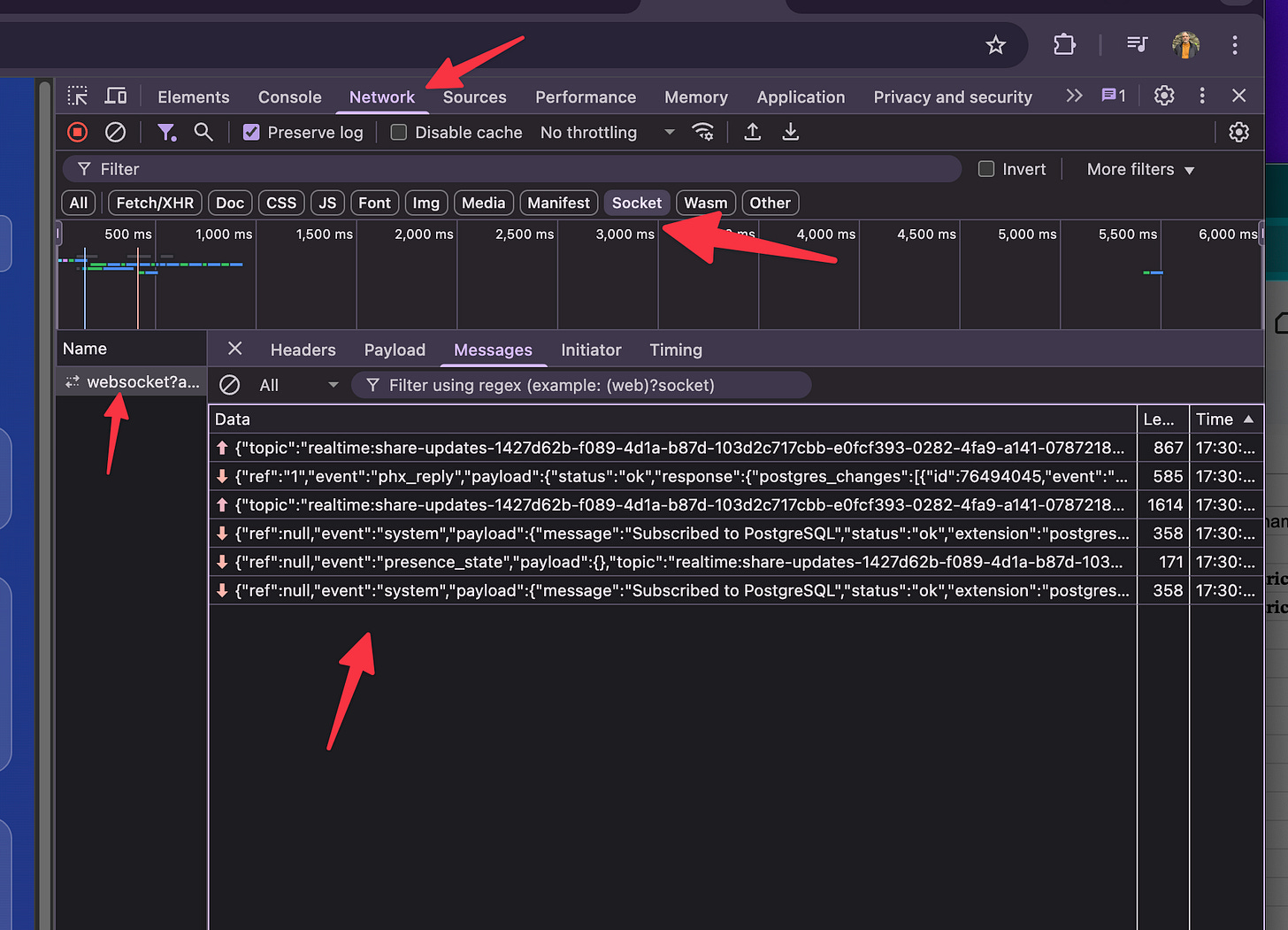Export HAR file download icon

(791, 132)
